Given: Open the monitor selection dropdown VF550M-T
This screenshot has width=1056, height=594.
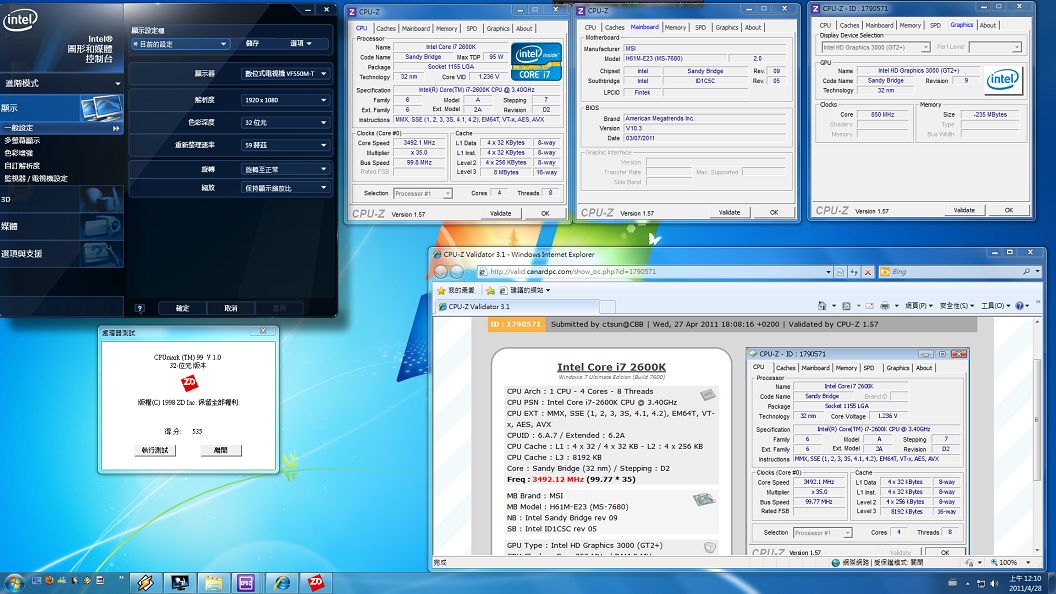Looking at the screenshot, I should [286, 73].
